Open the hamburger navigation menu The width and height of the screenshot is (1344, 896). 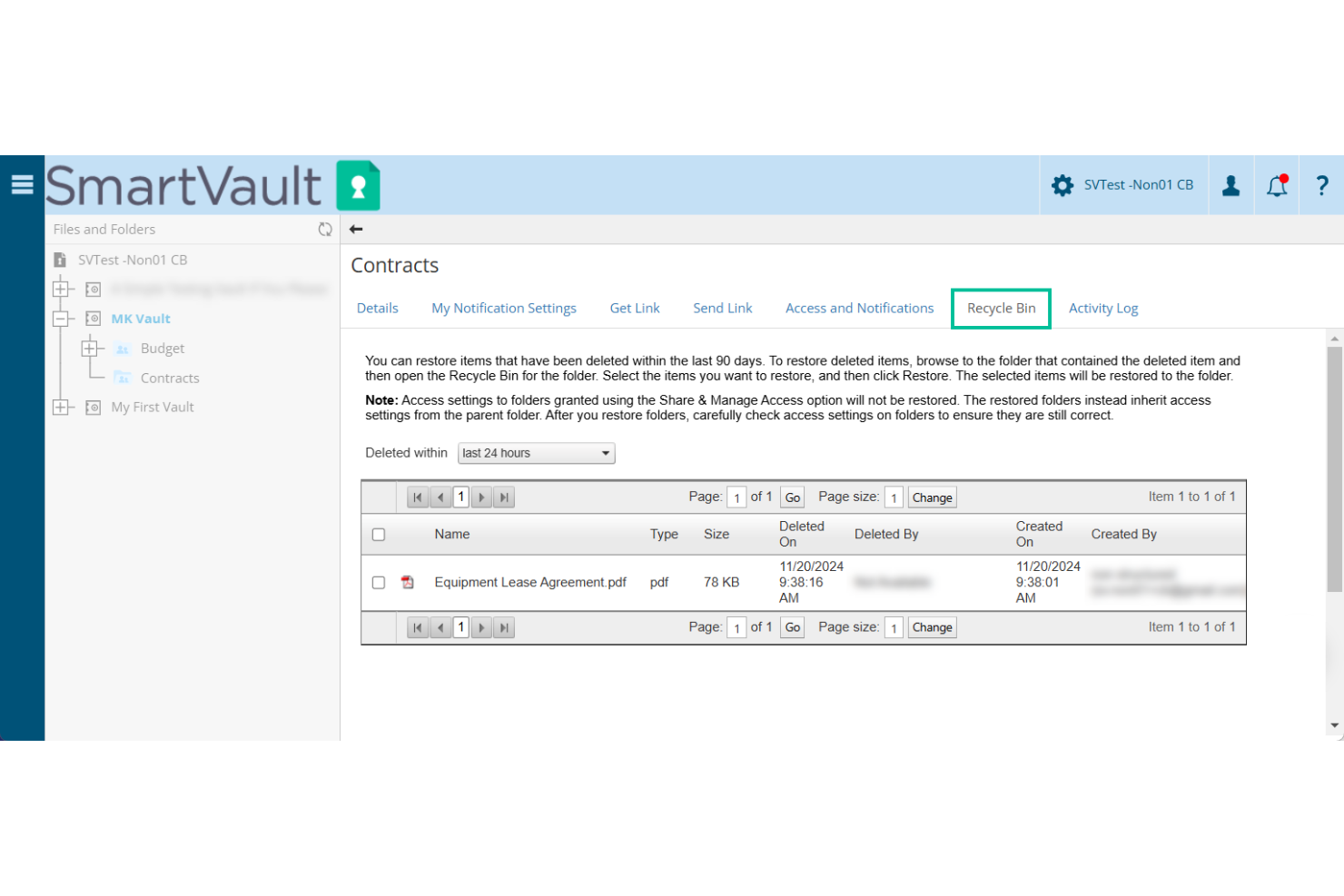pyautogui.click(x=22, y=184)
